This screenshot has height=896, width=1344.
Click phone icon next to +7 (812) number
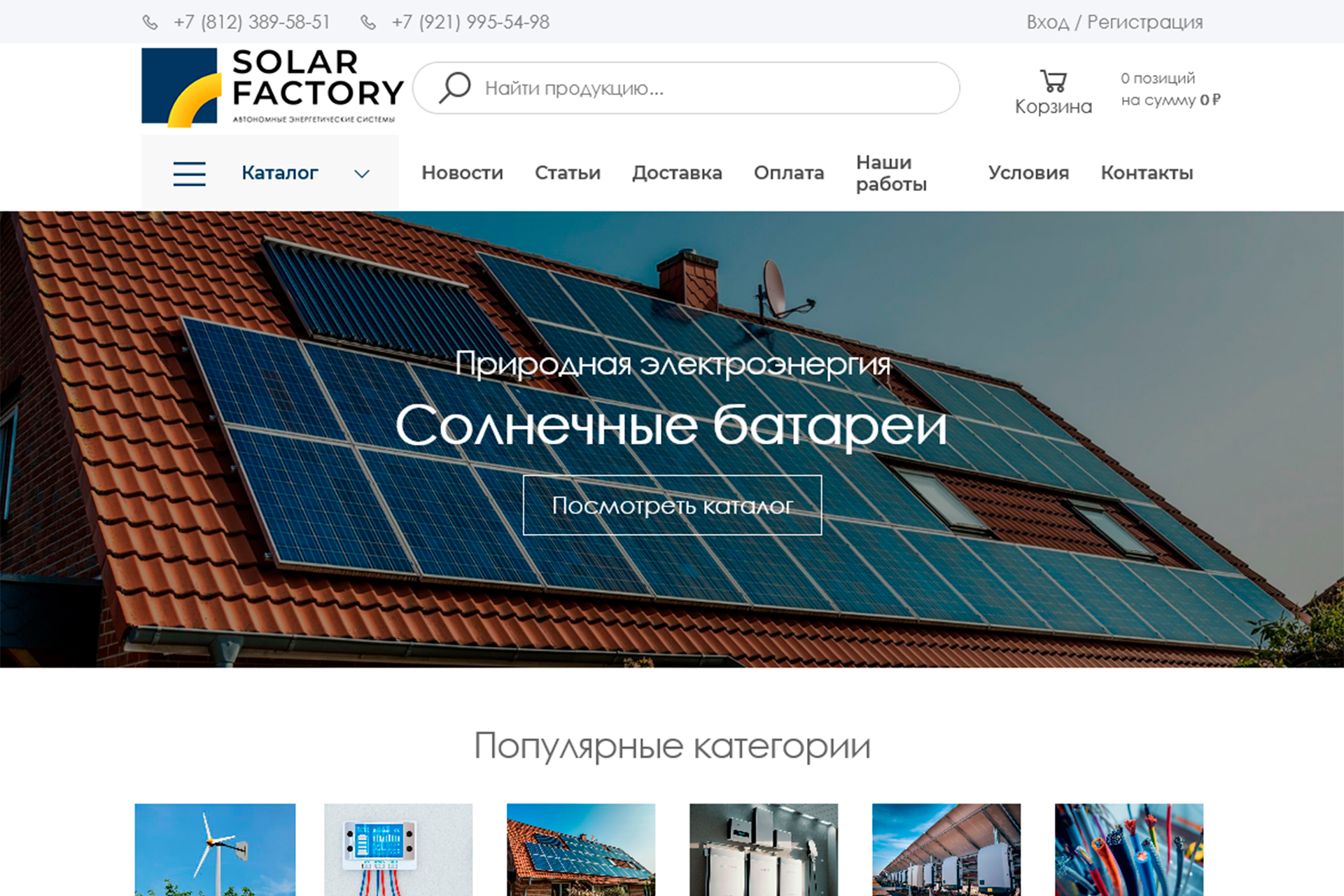(x=150, y=22)
